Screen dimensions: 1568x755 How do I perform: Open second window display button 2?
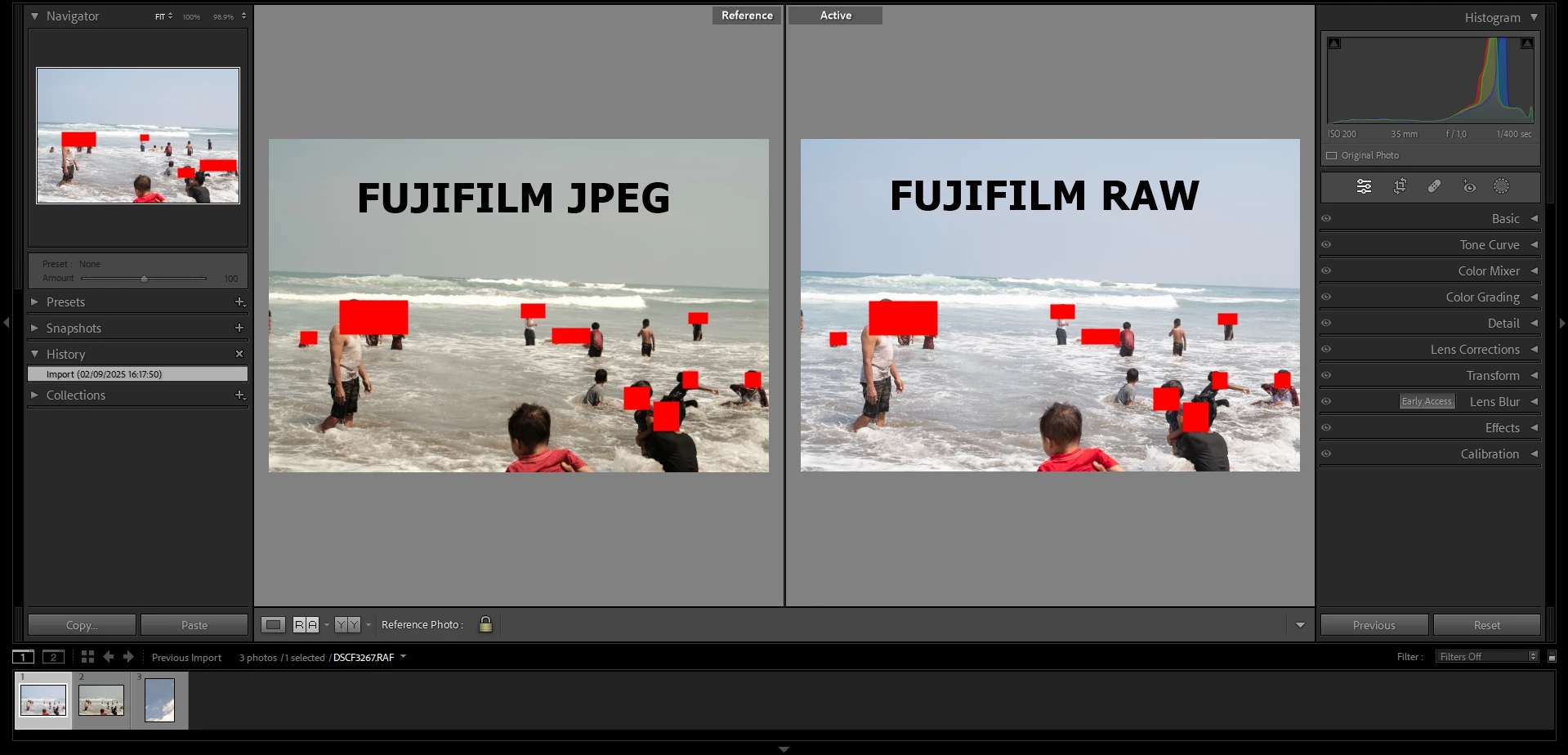pyautogui.click(x=53, y=657)
